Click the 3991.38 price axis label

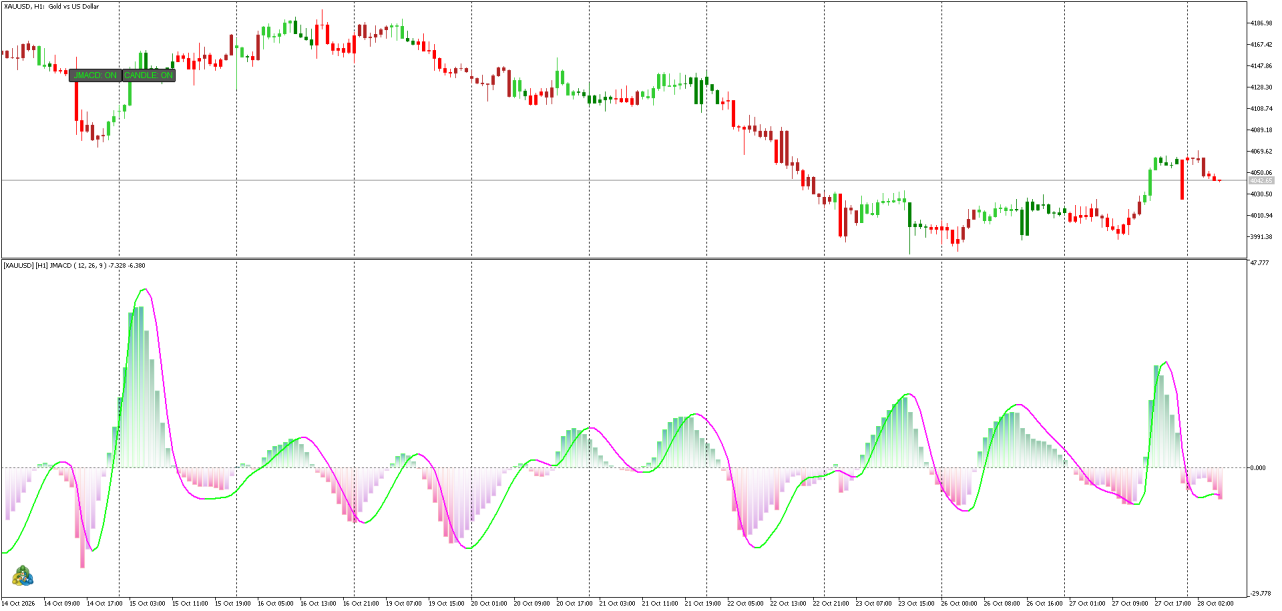pyautogui.click(x=1260, y=237)
